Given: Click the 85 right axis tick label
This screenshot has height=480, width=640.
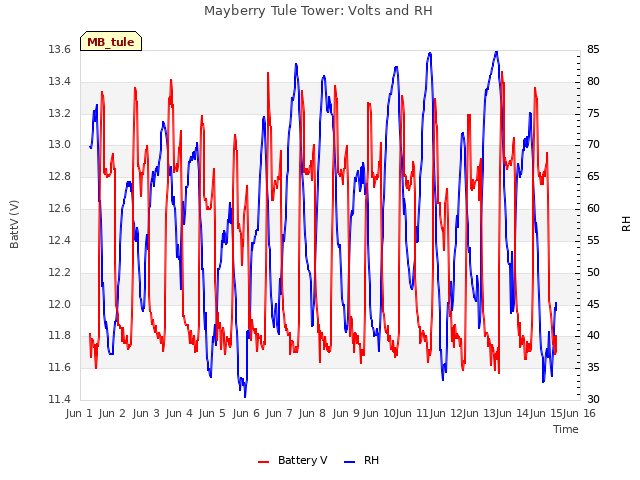Looking at the screenshot, I should 593,50.
